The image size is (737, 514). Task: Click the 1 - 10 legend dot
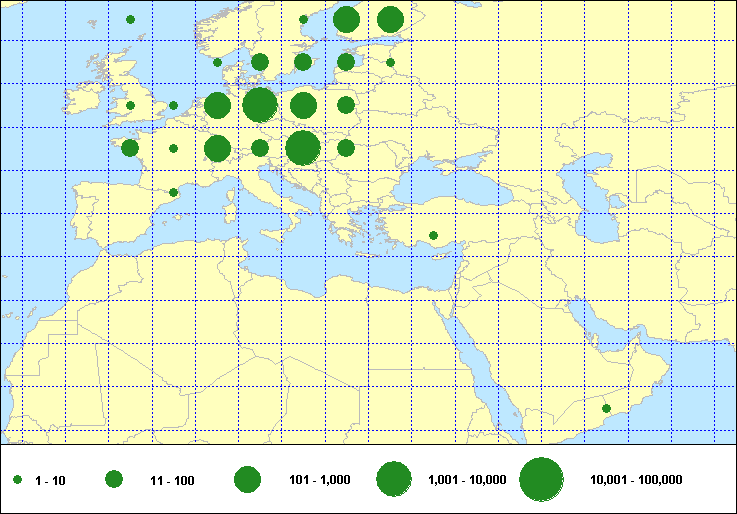[x=18, y=481]
